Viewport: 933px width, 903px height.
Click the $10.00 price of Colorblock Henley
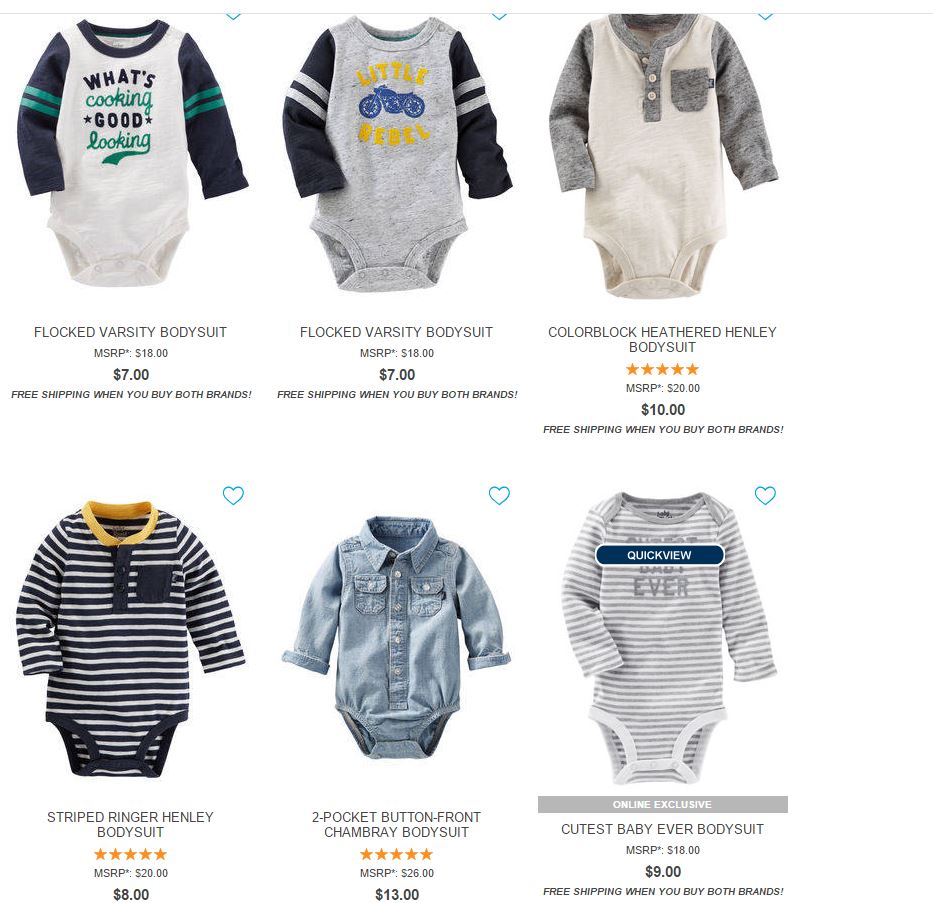pos(663,410)
